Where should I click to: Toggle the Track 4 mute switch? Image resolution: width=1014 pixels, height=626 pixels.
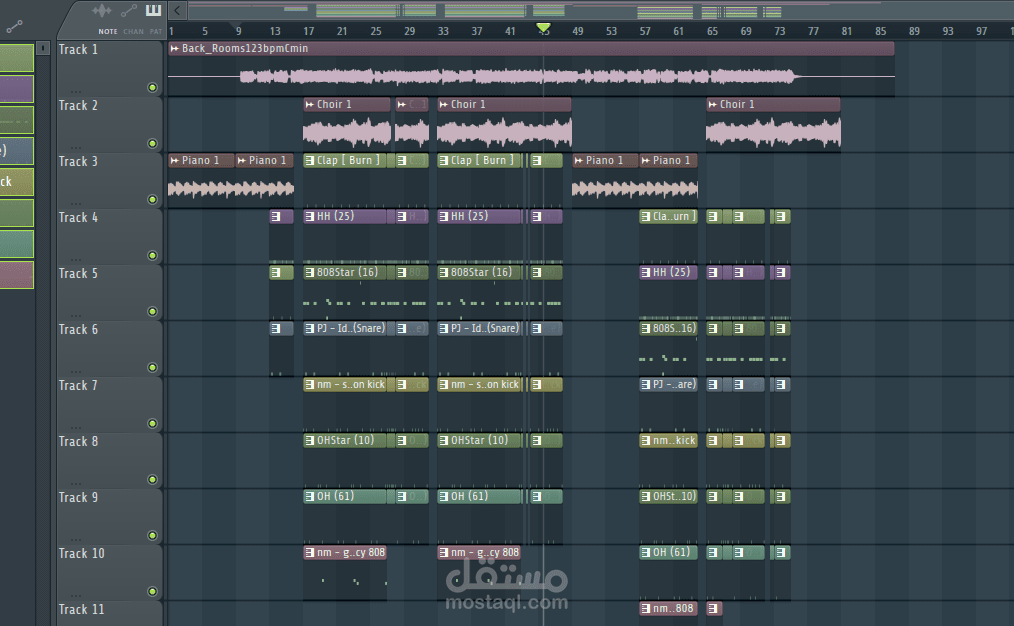pos(153,255)
